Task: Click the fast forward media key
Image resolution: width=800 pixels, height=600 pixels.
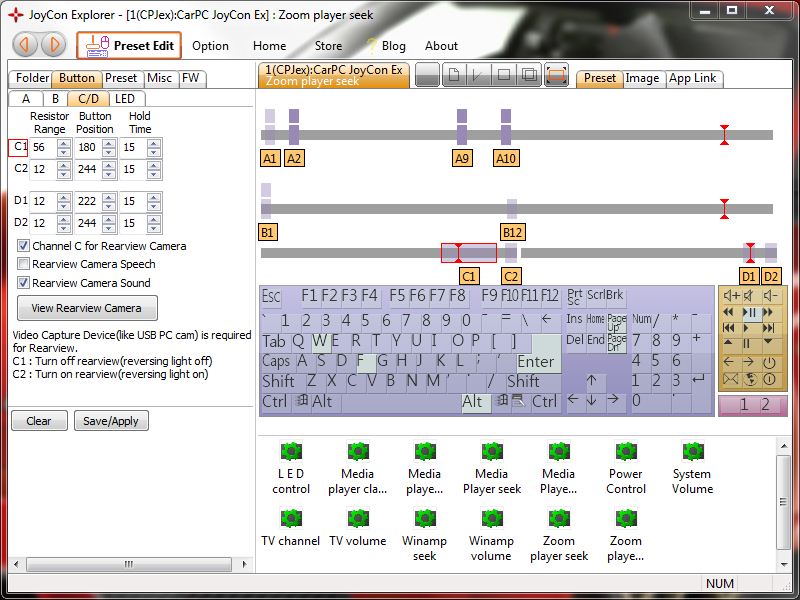Action: (768, 312)
